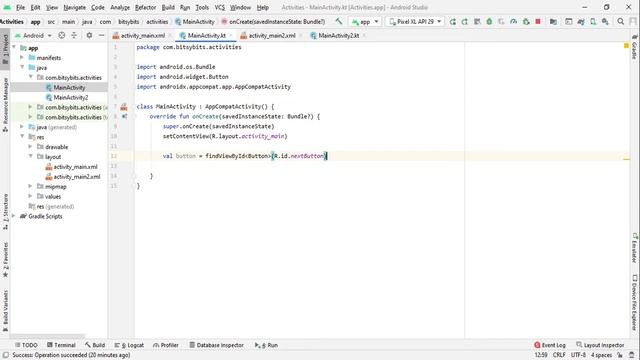Click the Event Log red badge icon
The width and height of the screenshot is (640, 360).
coord(537,345)
